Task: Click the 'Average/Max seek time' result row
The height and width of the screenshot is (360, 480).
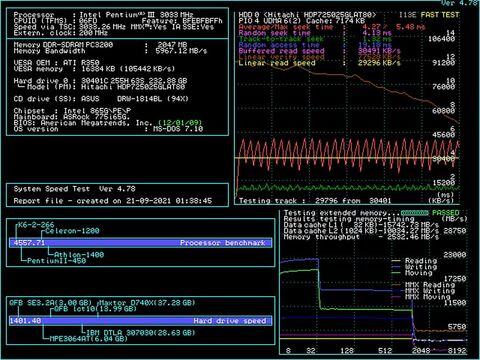Action: (332, 27)
